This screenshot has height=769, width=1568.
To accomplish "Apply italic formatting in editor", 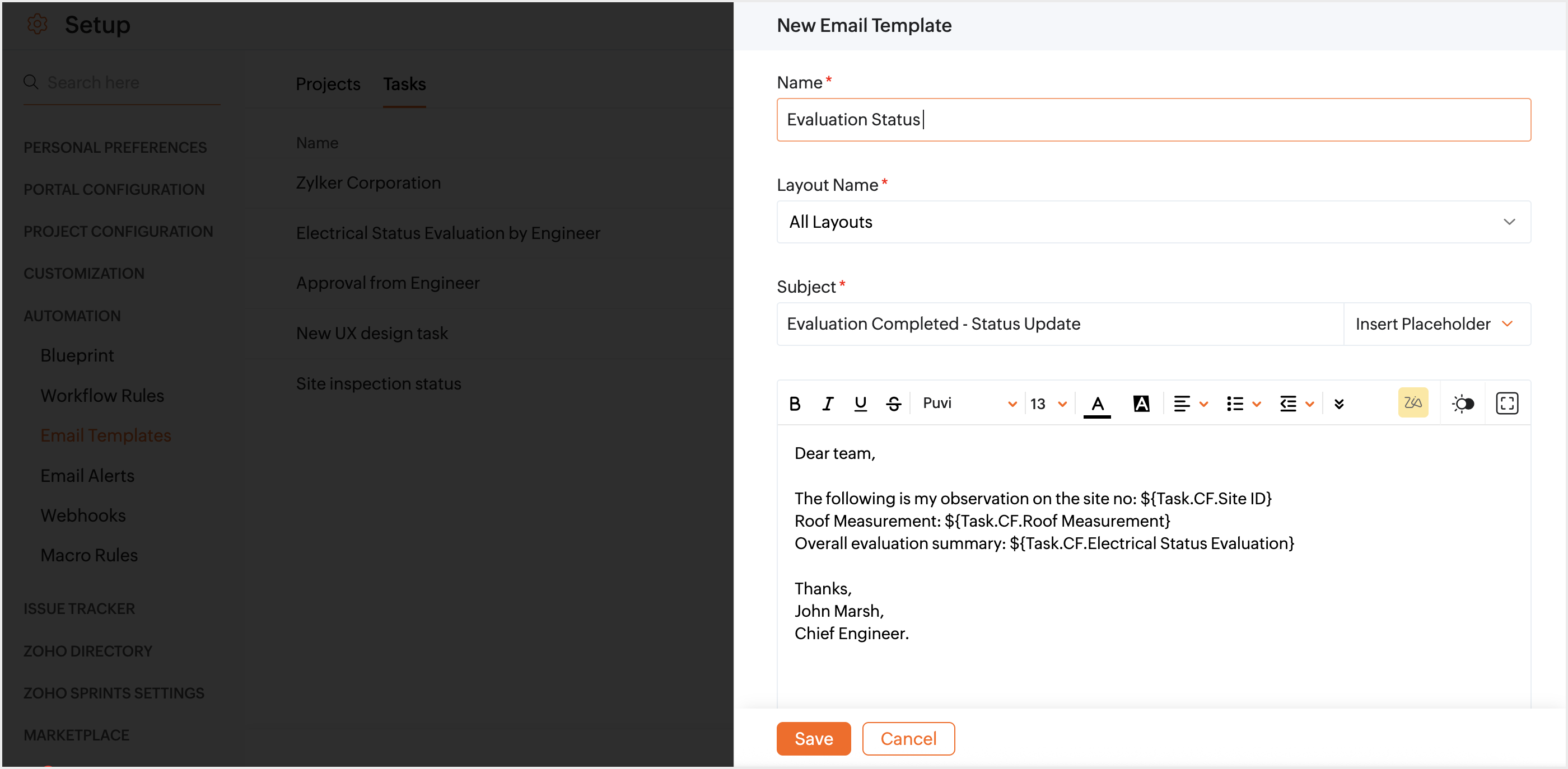I will pyautogui.click(x=827, y=404).
